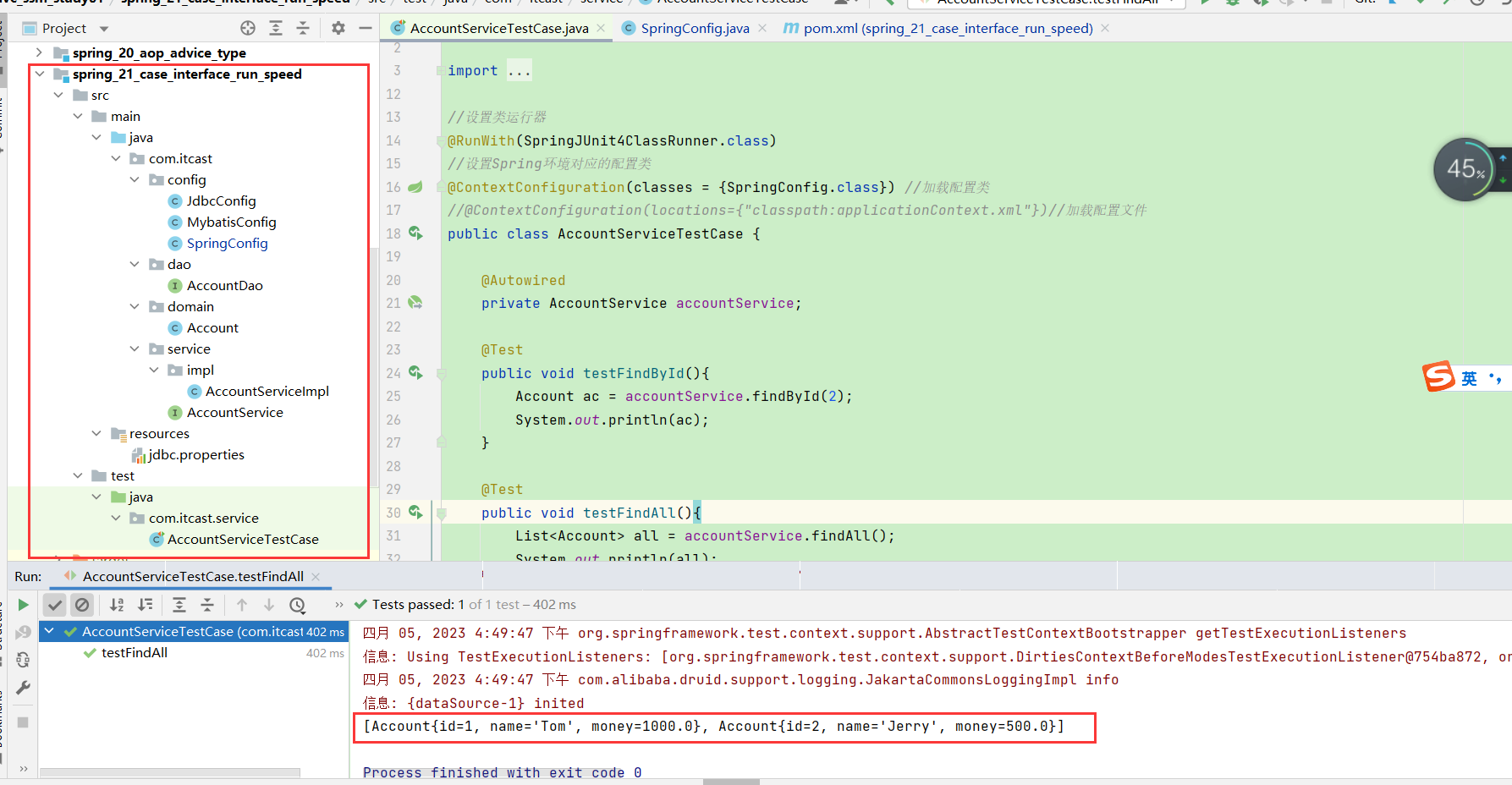Sort test results by duration
The height and width of the screenshot is (785, 1512).
[x=146, y=605]
